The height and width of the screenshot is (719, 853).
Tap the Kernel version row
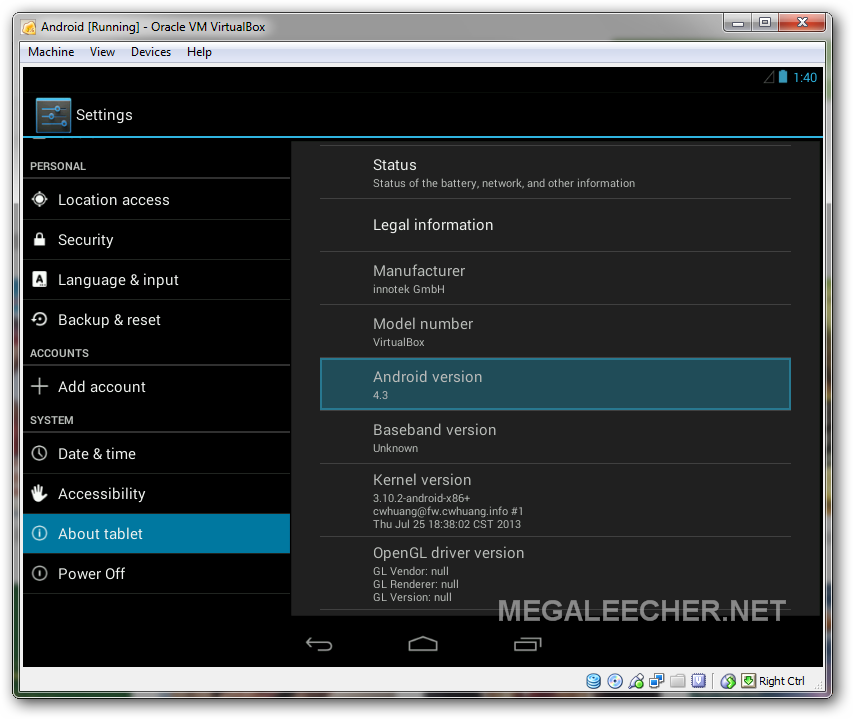tap(555, 500)
